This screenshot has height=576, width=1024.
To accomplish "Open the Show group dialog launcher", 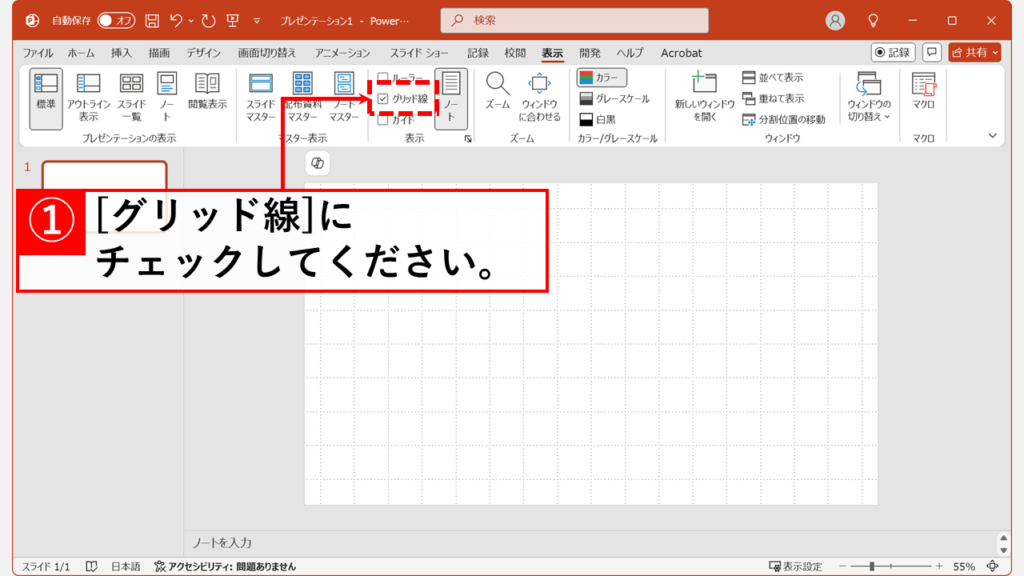I will (468, 138).
